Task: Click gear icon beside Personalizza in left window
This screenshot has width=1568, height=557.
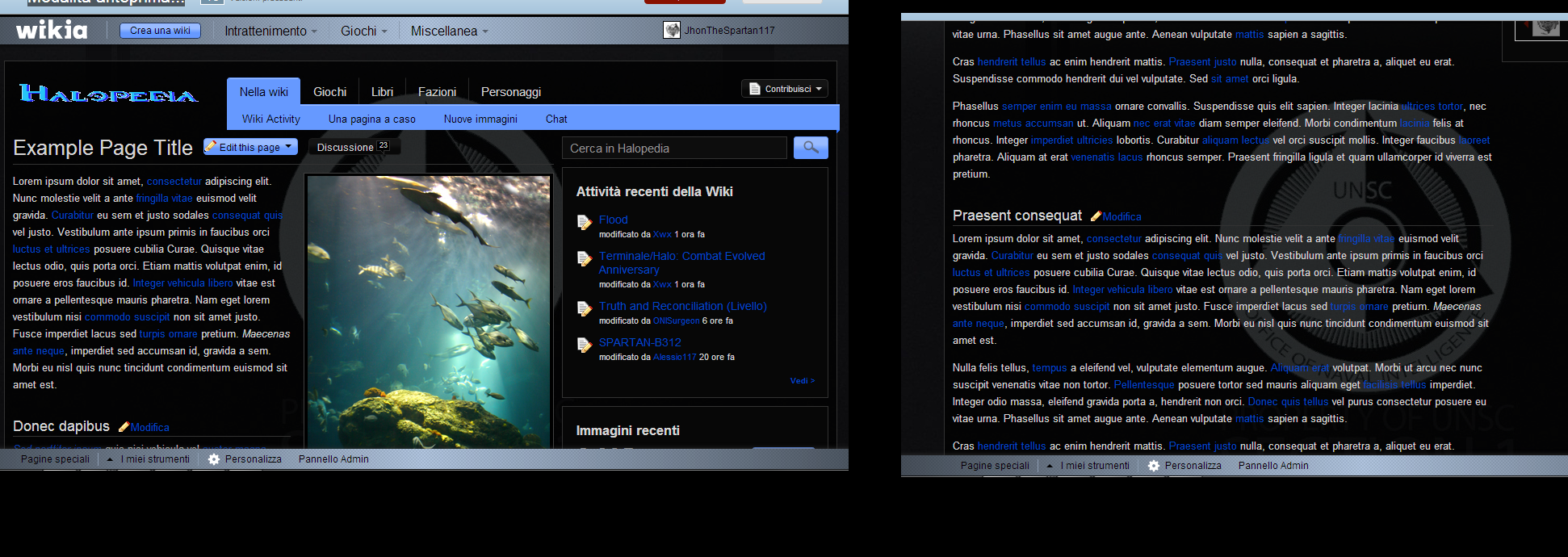Action: (214, 459)
